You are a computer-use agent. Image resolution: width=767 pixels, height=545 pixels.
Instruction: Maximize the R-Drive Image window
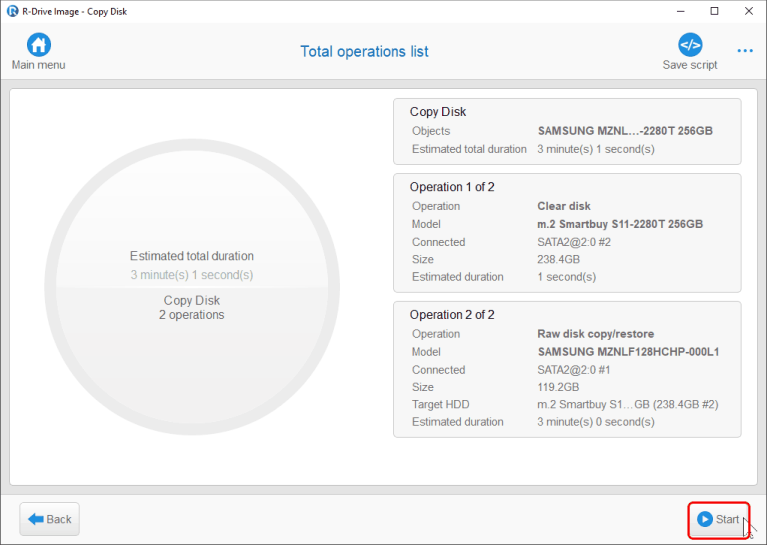point(714,11)
